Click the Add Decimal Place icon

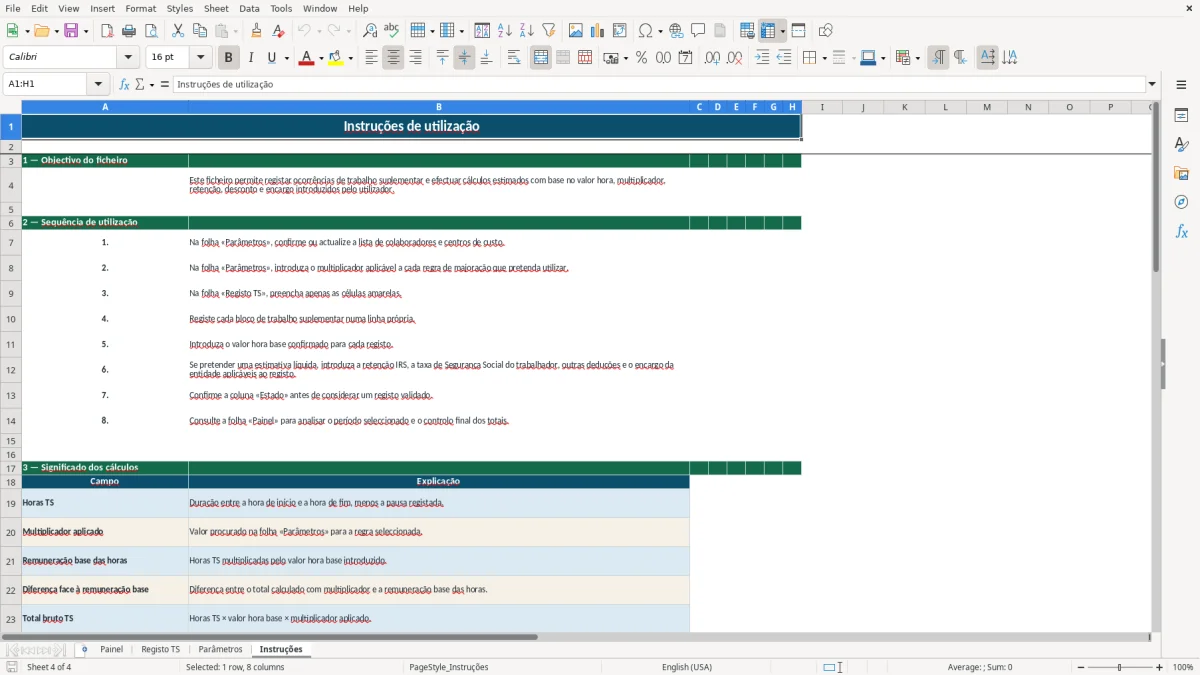coord(713,58)
